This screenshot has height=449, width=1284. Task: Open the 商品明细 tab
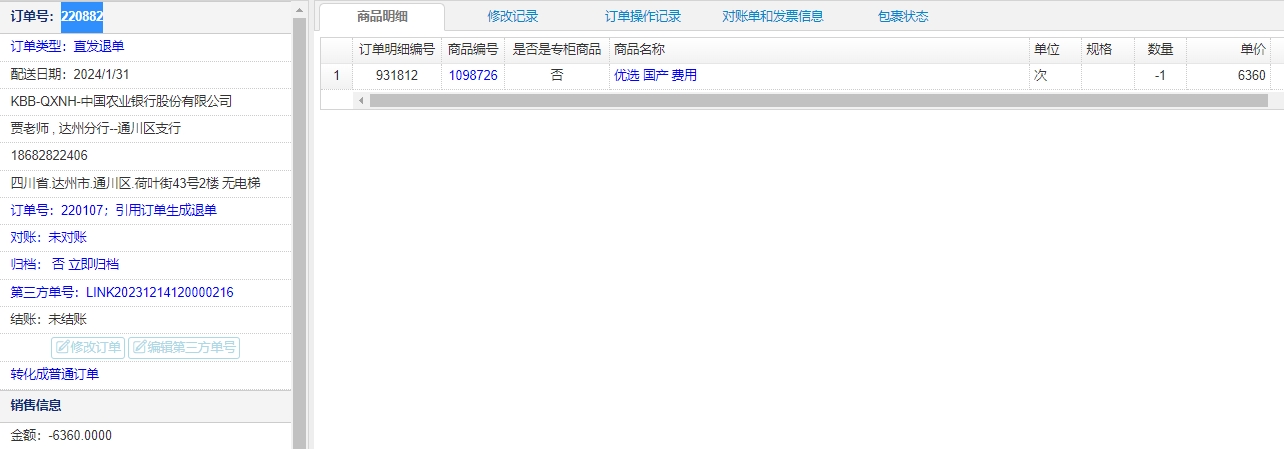[382, 16]
